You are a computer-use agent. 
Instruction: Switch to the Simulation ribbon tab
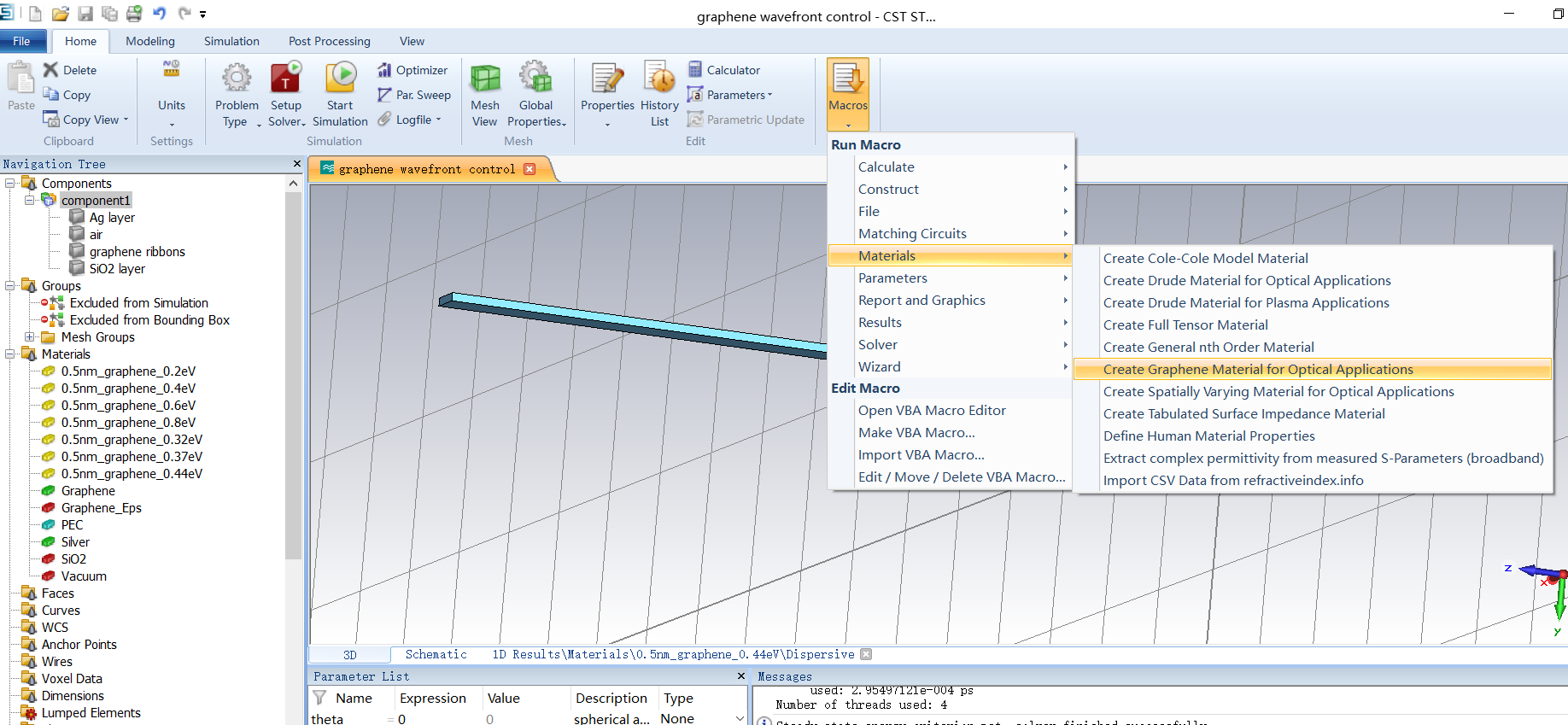231,41
